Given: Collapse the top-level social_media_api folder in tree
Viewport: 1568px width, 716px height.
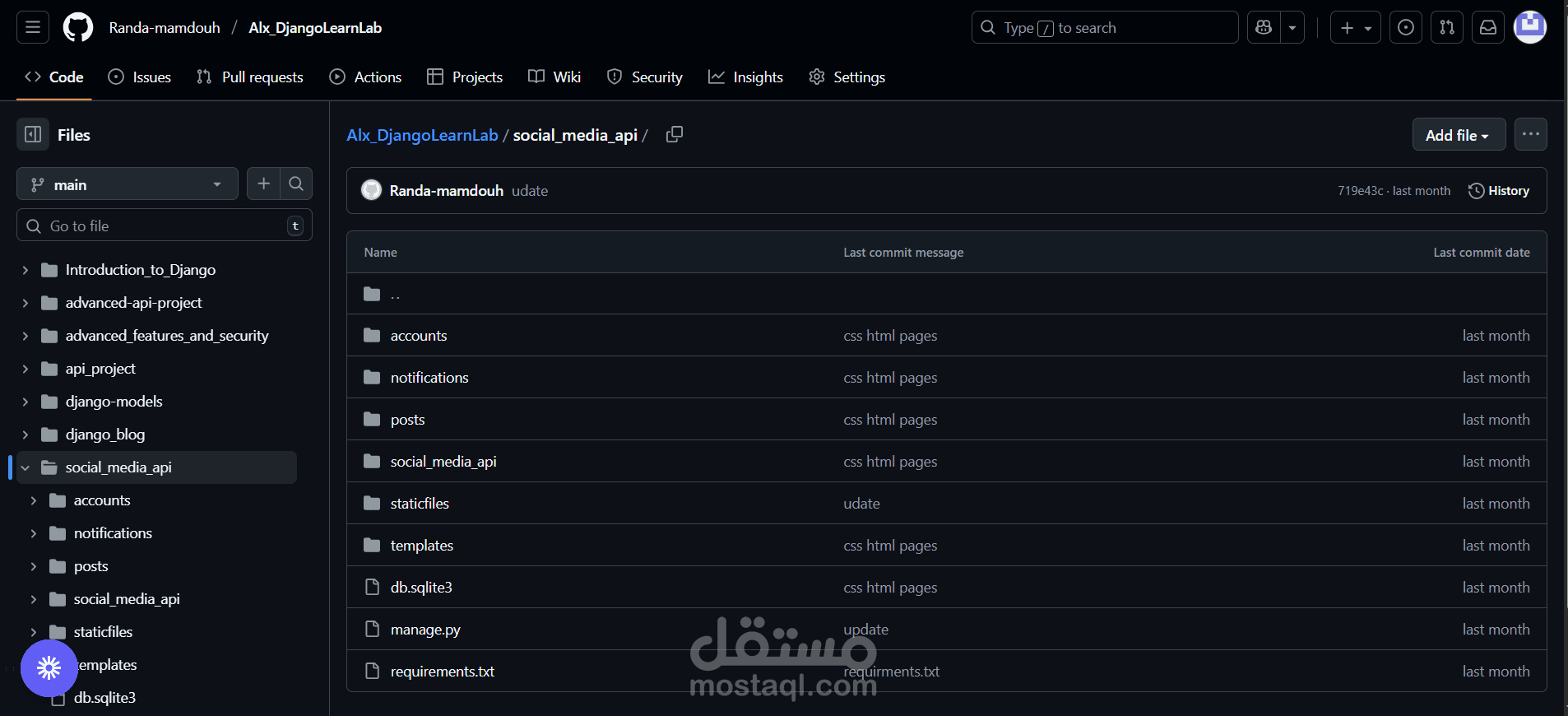Looking at the screenshot, I should (25, 467).
